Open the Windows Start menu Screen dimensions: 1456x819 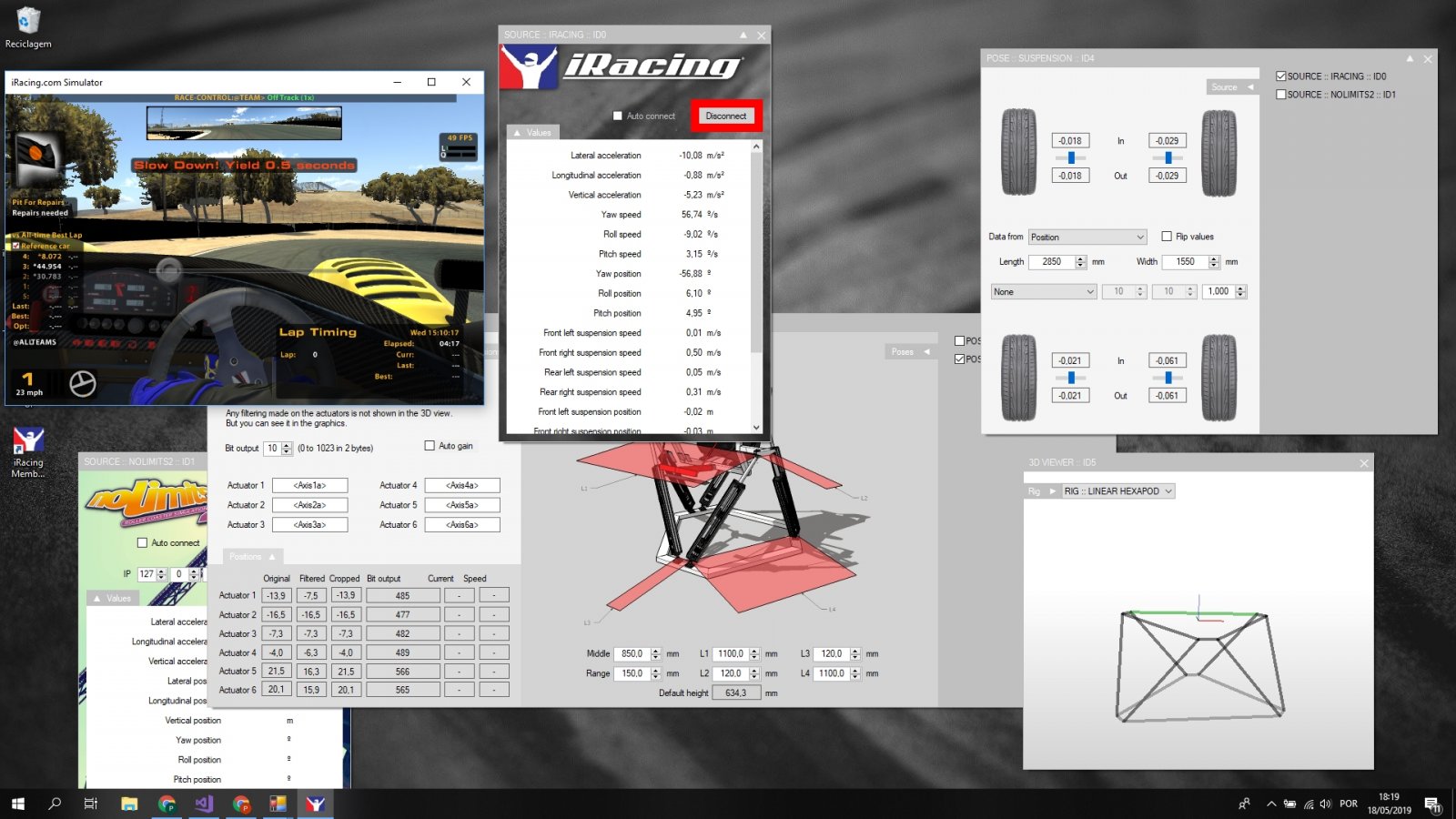17,804
